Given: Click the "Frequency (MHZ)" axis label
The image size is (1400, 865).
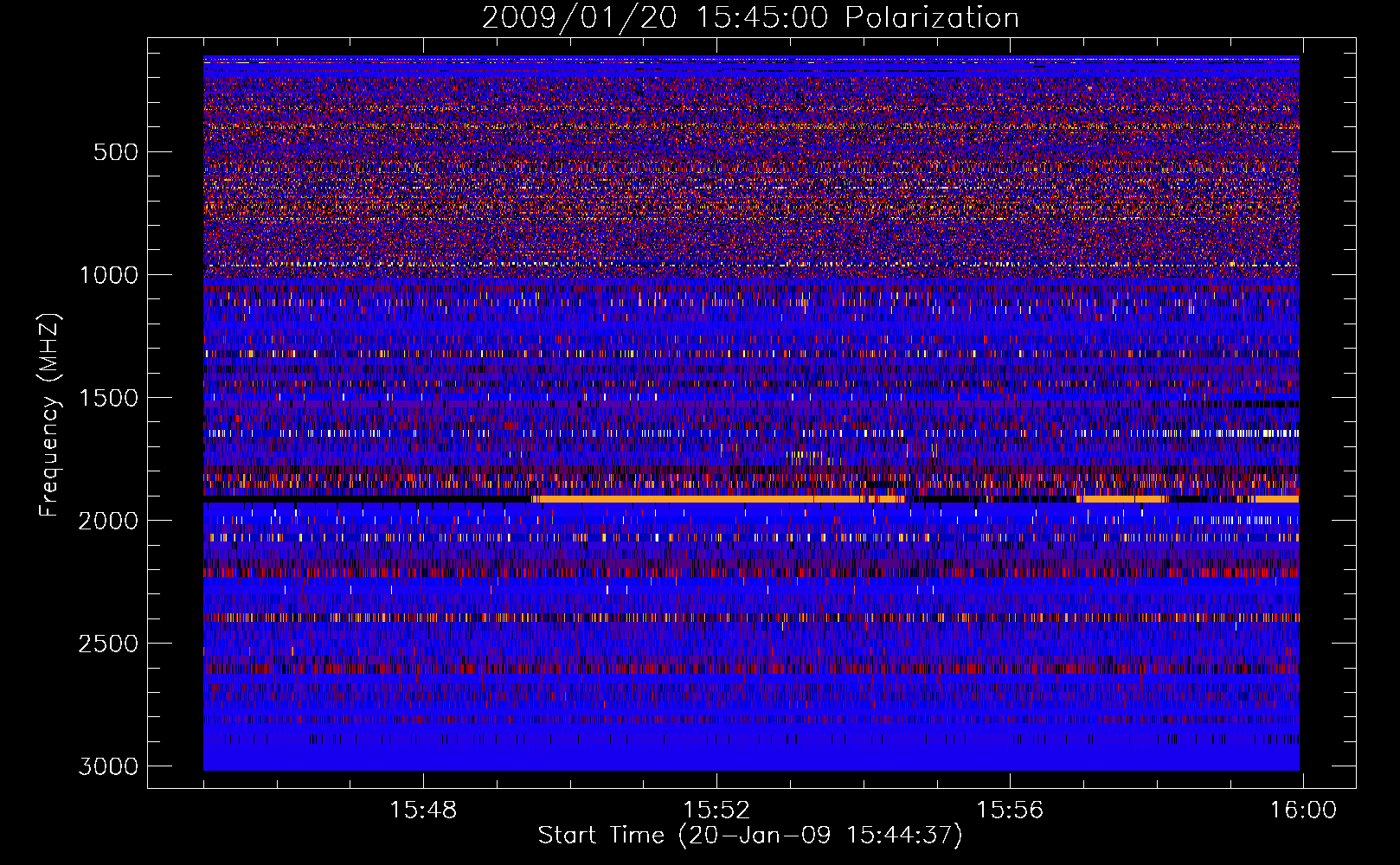Looking at the screenshot, I should tap(50, 415).
